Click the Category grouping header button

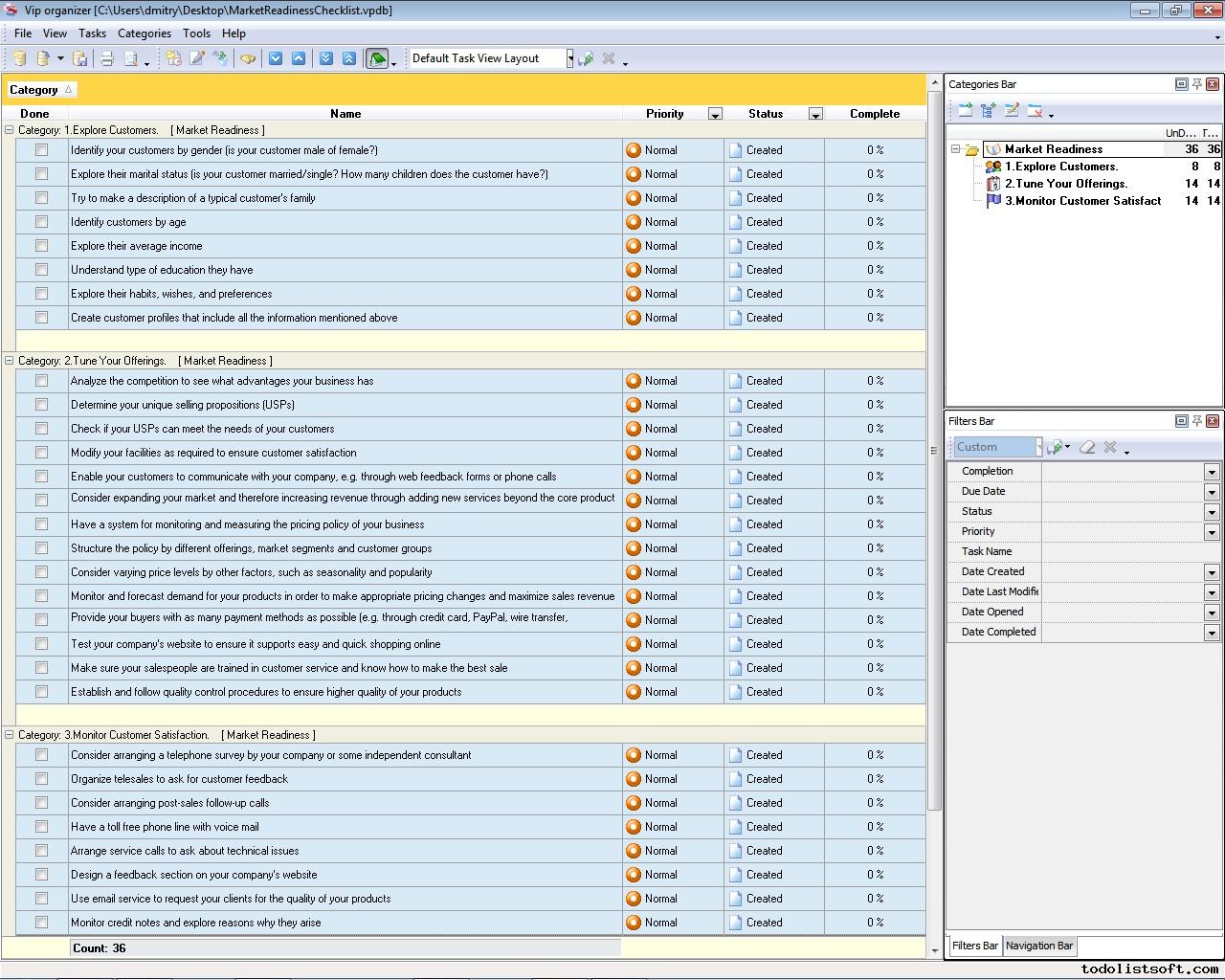point(40,90)
